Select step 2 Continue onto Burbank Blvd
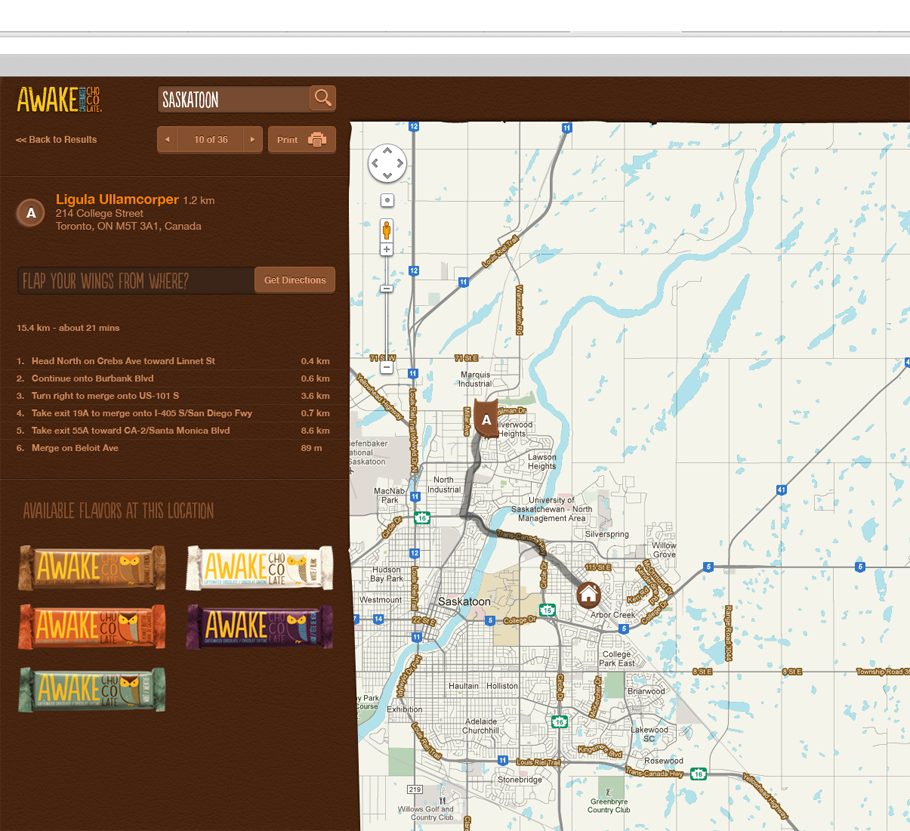910x831 pixels. pyautogui.click(x=173, y=378)
